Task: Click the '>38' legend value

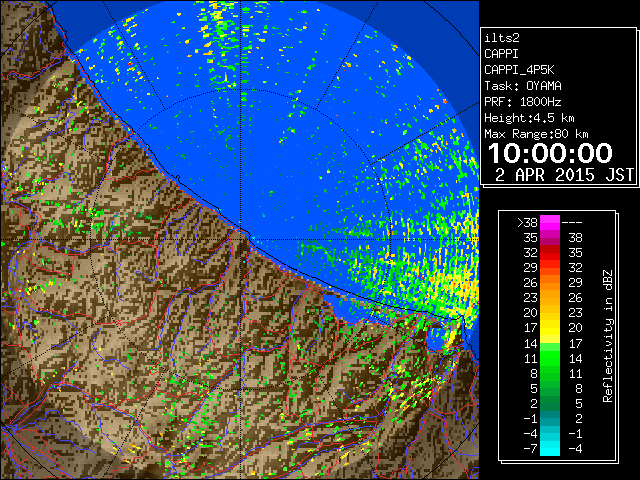Action: (527, 223)
